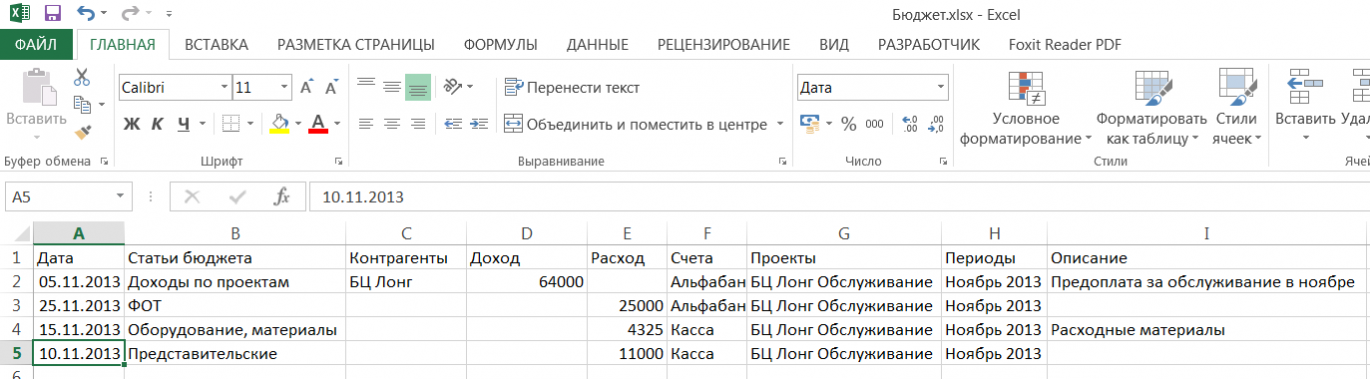Click the text orientation icon
Viewport: 1370px width, 379px height.
click(452, 87)
